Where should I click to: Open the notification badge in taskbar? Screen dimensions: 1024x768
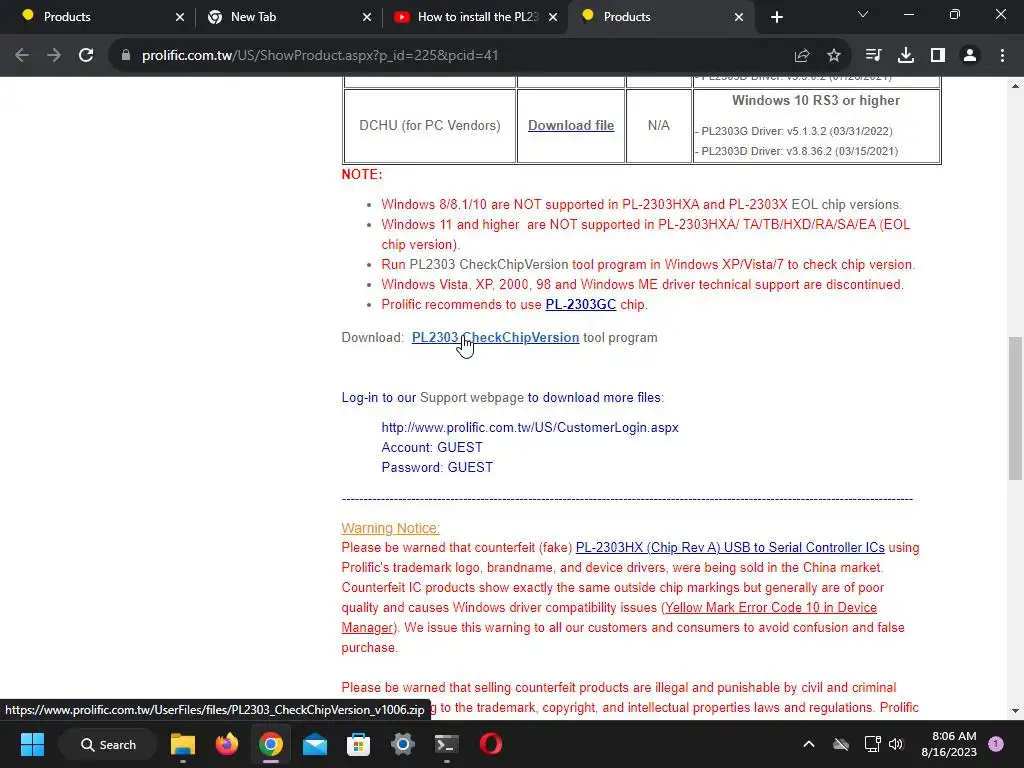click(996, 744)
